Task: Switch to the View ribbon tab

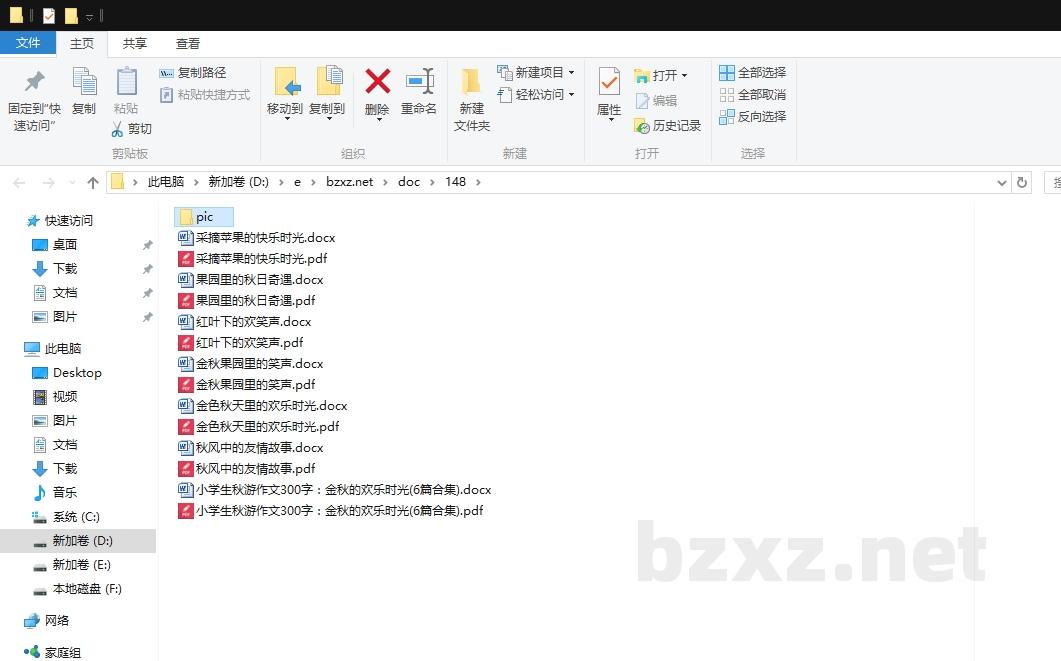Action: tap(188, 43)
